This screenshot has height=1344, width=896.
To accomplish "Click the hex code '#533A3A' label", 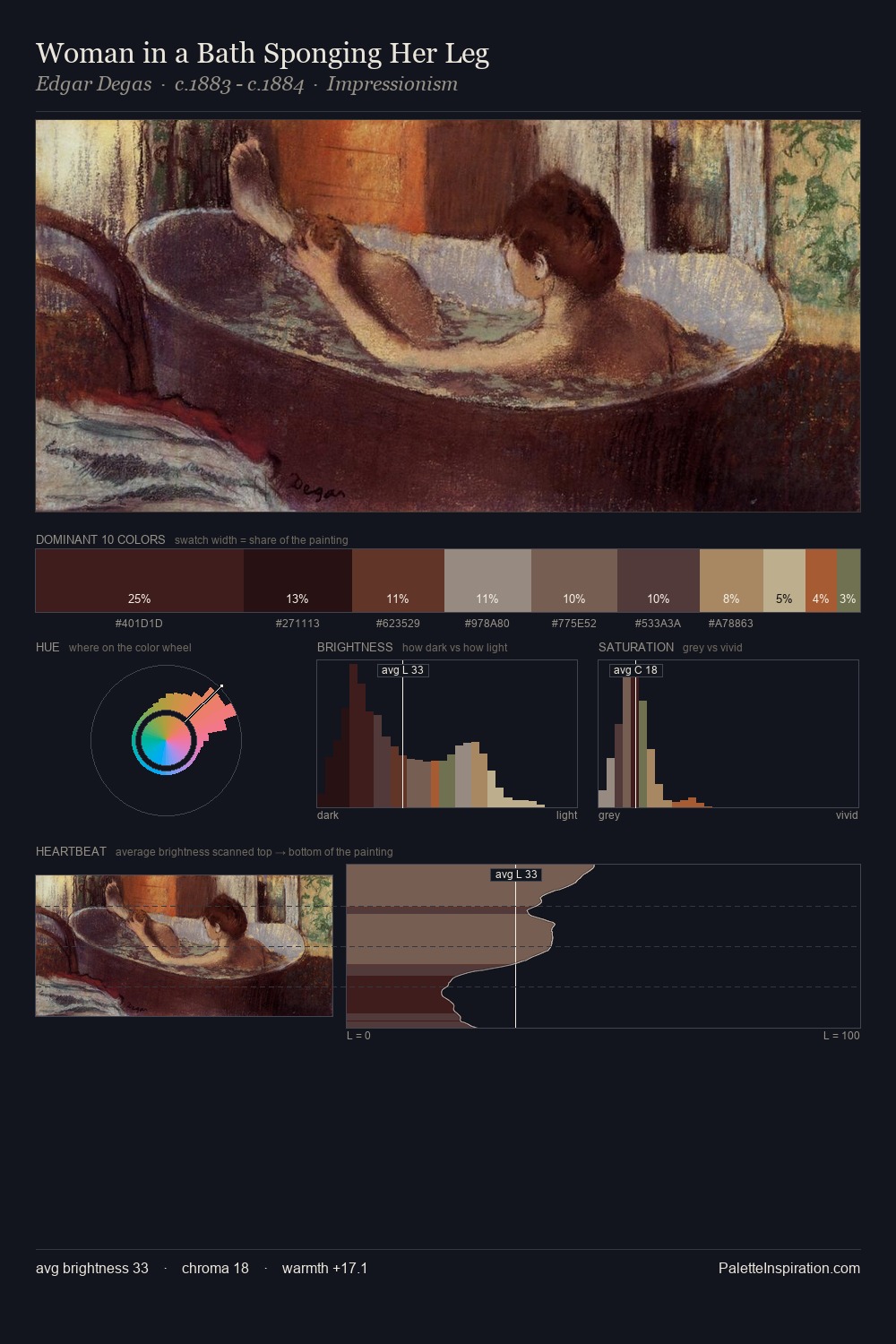I will click(658, 623).
